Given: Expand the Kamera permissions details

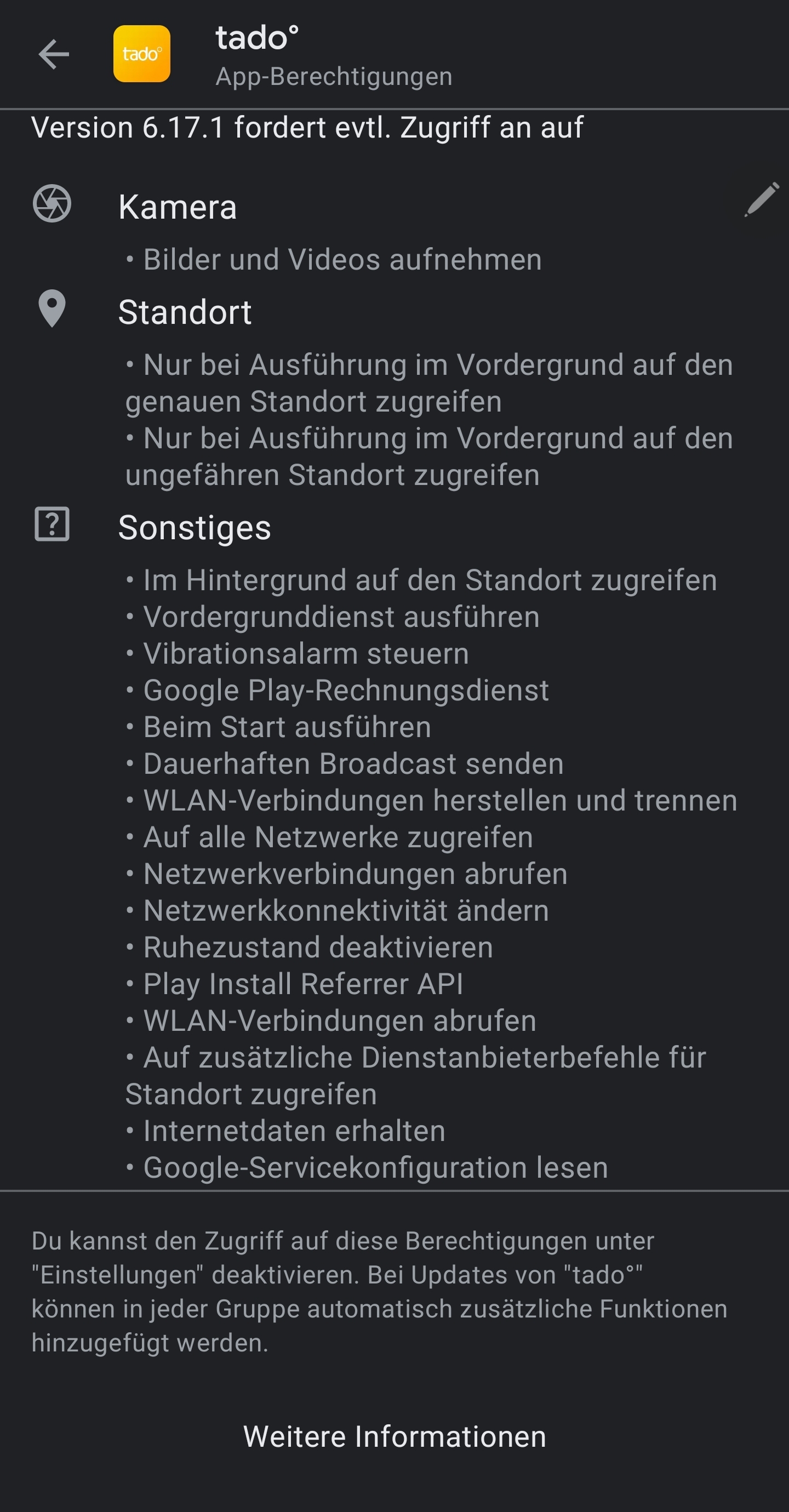Looking at the screenshot, I should click(x=178, y=207).
